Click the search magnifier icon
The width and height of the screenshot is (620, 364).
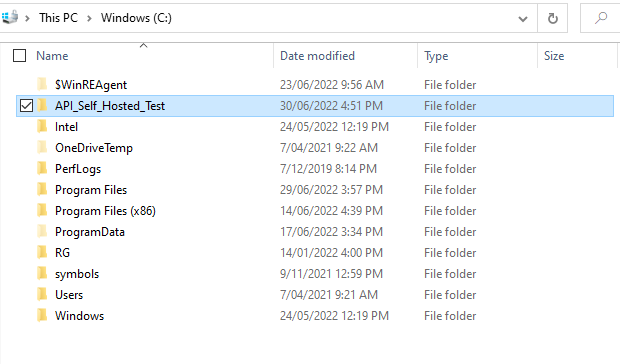601,18
